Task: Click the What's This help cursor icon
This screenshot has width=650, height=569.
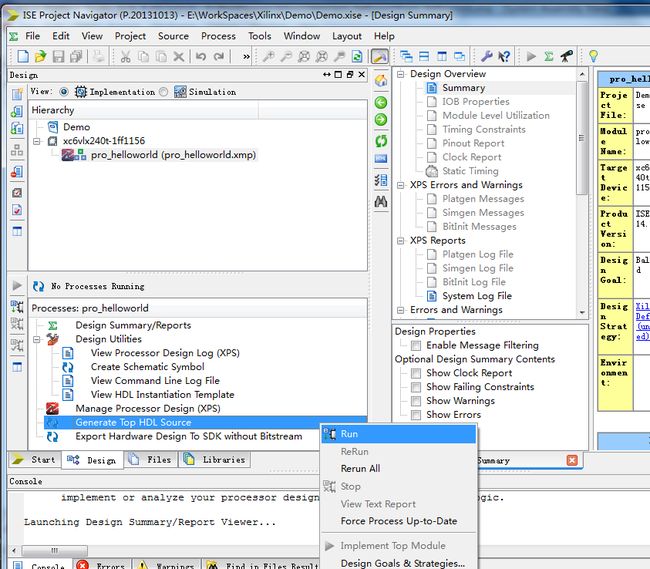Action: point(504,56)
